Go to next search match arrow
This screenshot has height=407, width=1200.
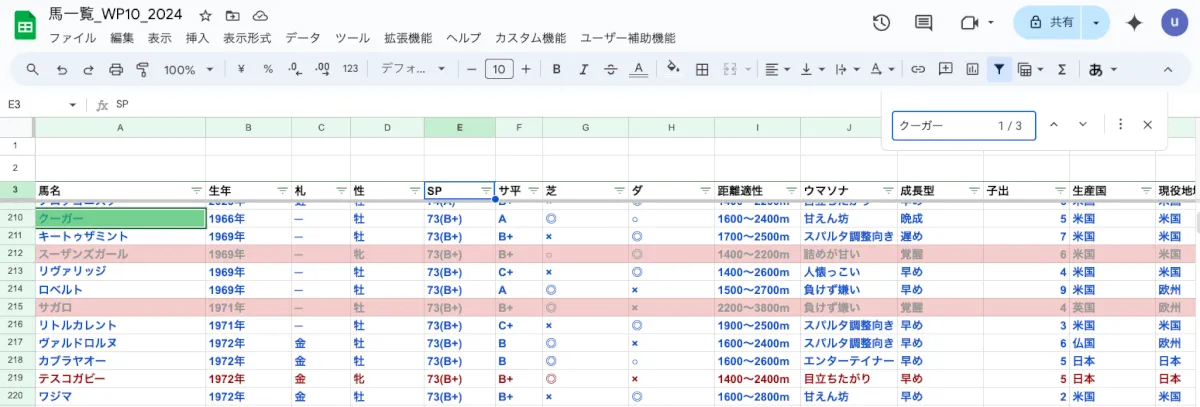(x=1082, y=125)
